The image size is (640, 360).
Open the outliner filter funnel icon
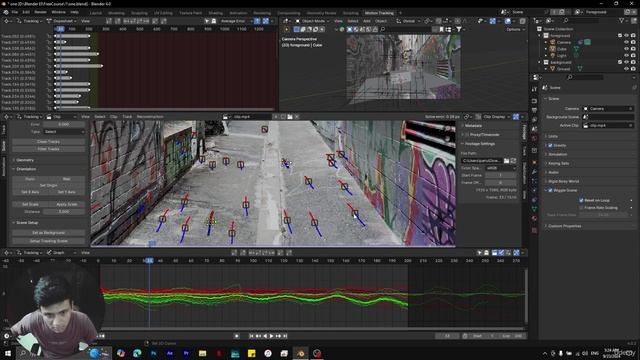(622, 20)
